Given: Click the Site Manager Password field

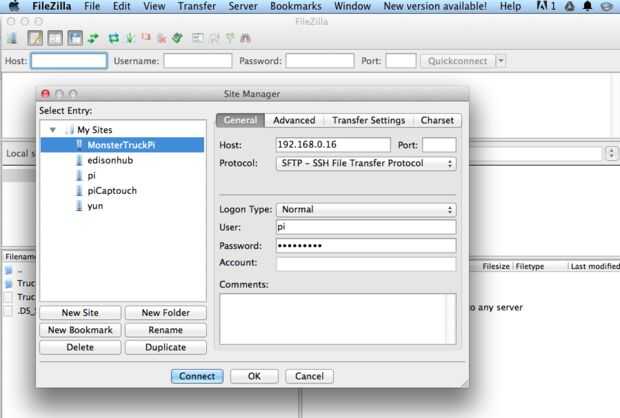Looking at the screenshot, I should tap(366, 246).
